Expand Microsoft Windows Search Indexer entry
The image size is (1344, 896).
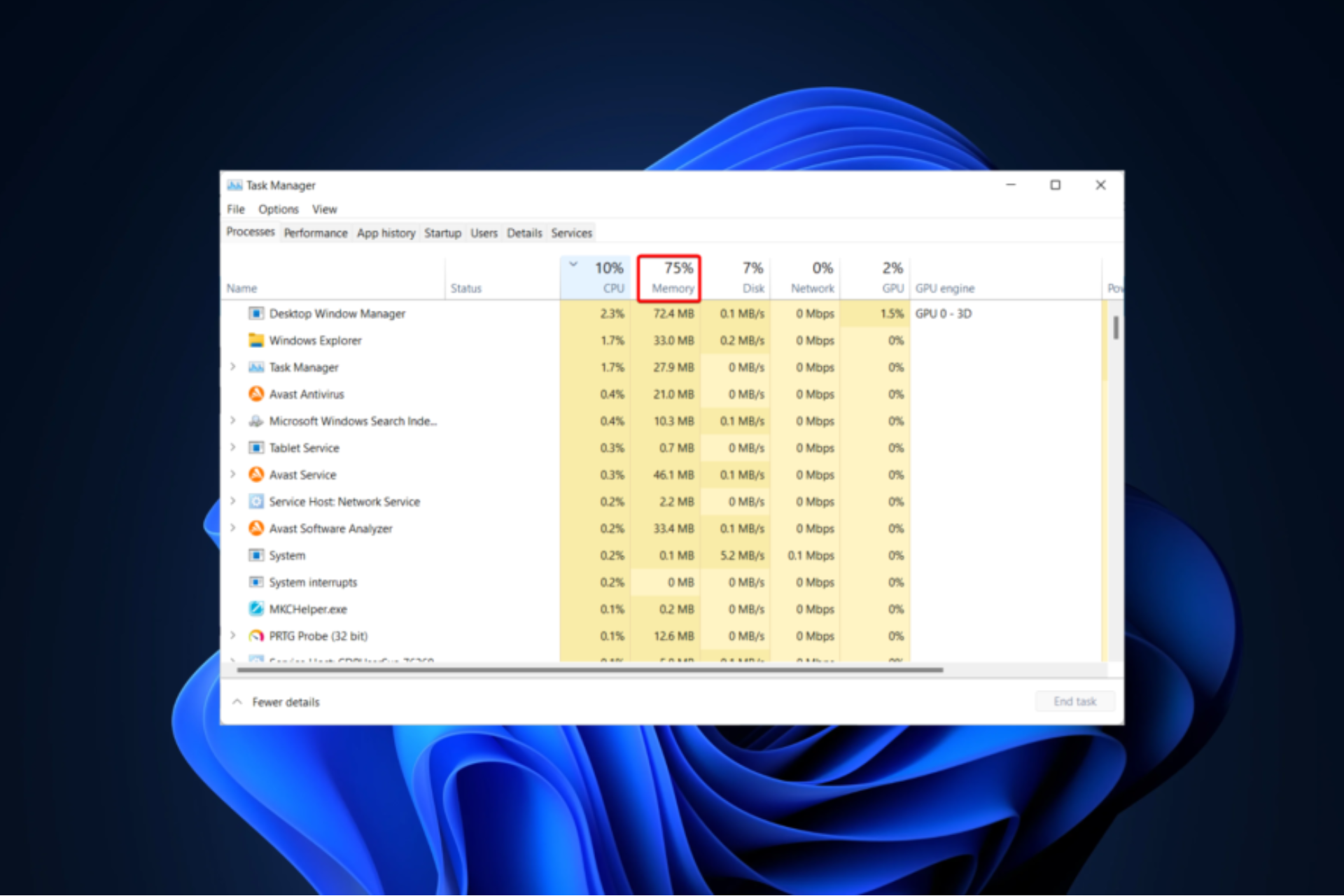(x=234, y=421)
